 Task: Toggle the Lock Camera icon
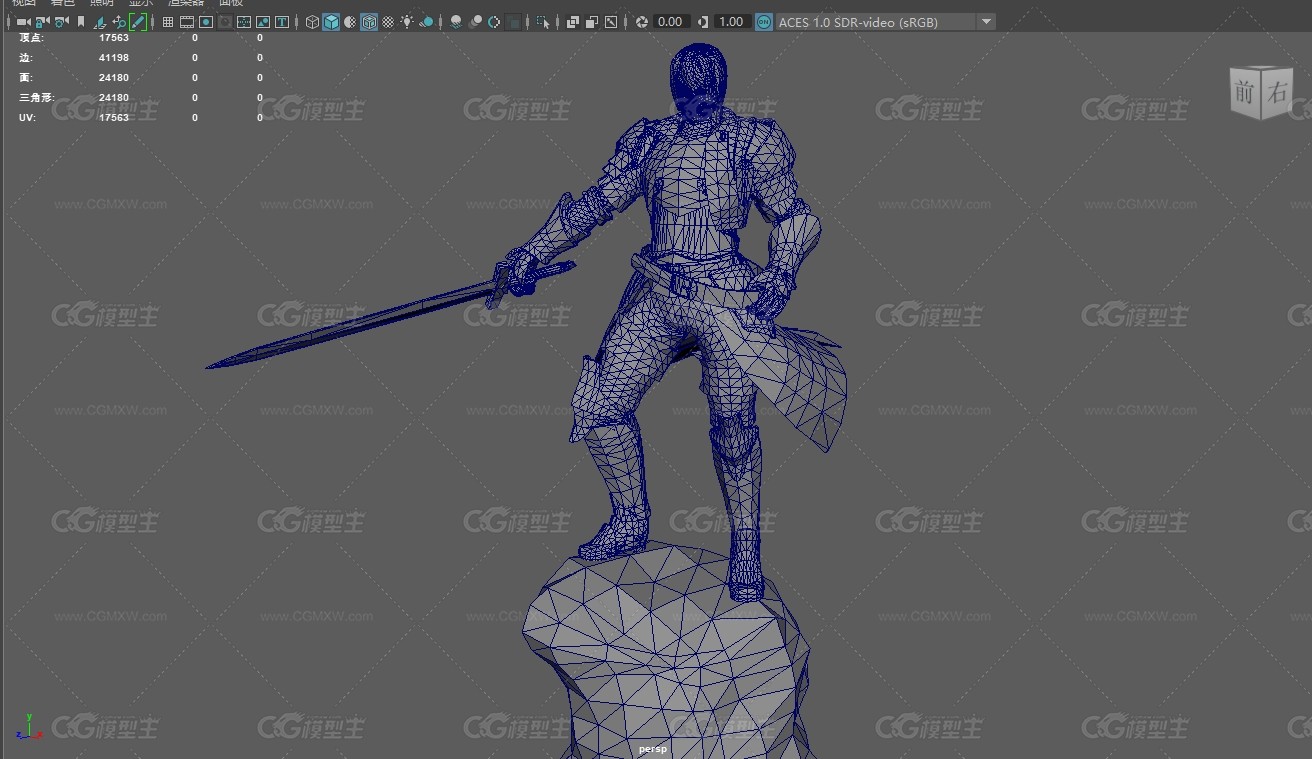click(42, 22)
